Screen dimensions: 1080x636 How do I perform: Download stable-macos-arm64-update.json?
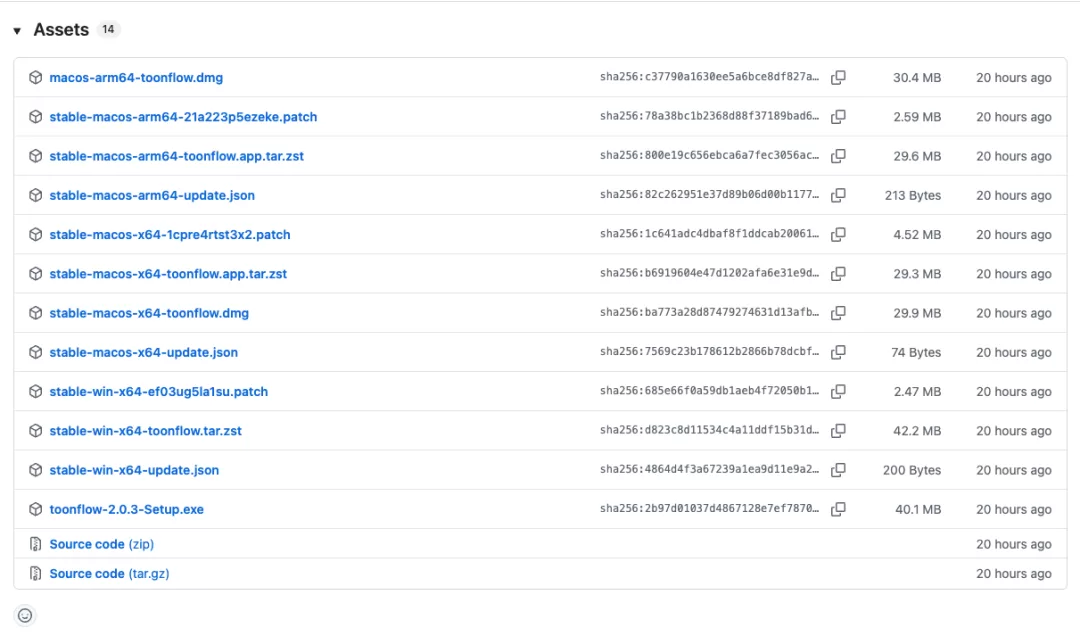152,196
